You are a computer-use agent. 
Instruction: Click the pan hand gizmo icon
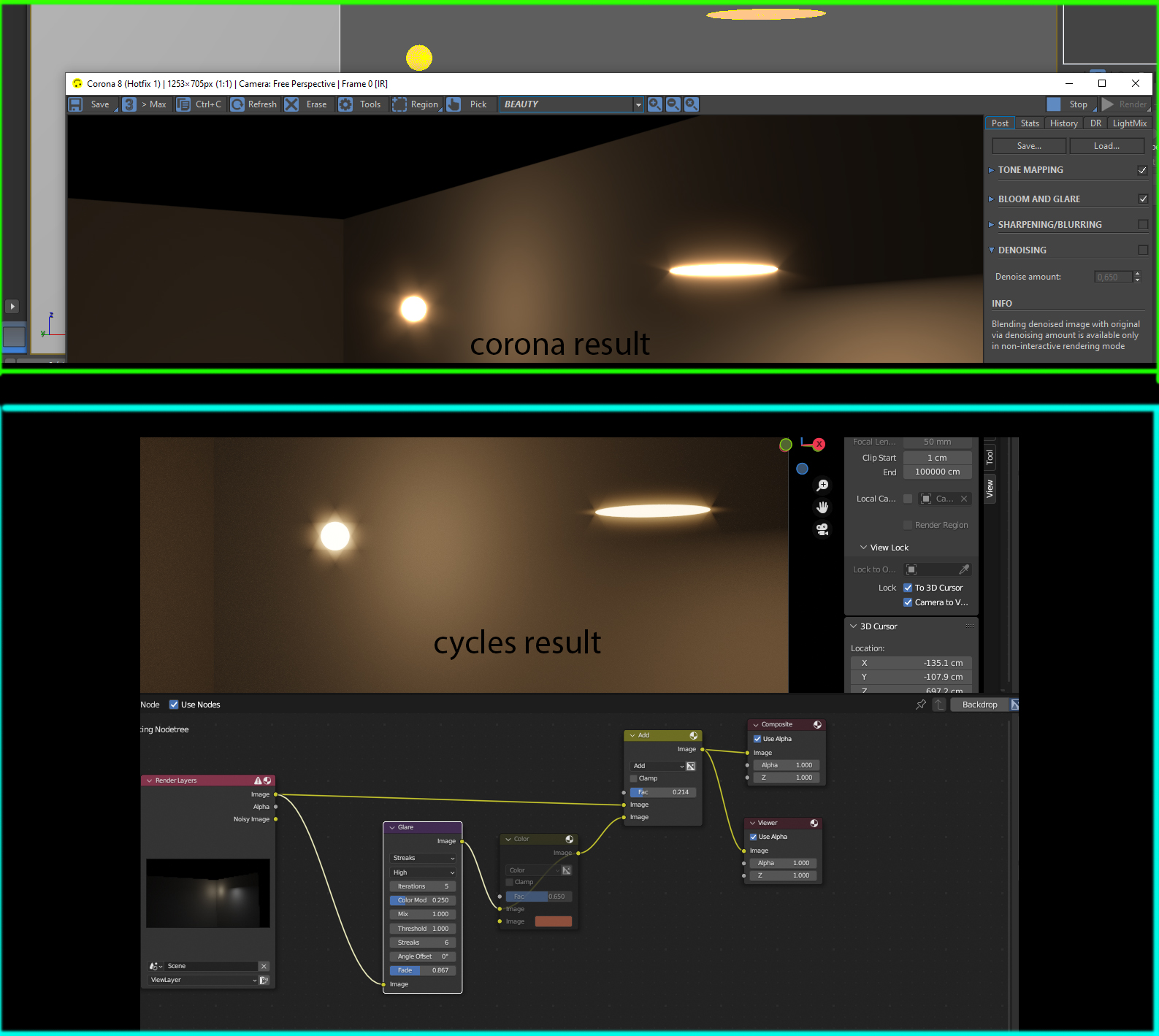point(822,507)
